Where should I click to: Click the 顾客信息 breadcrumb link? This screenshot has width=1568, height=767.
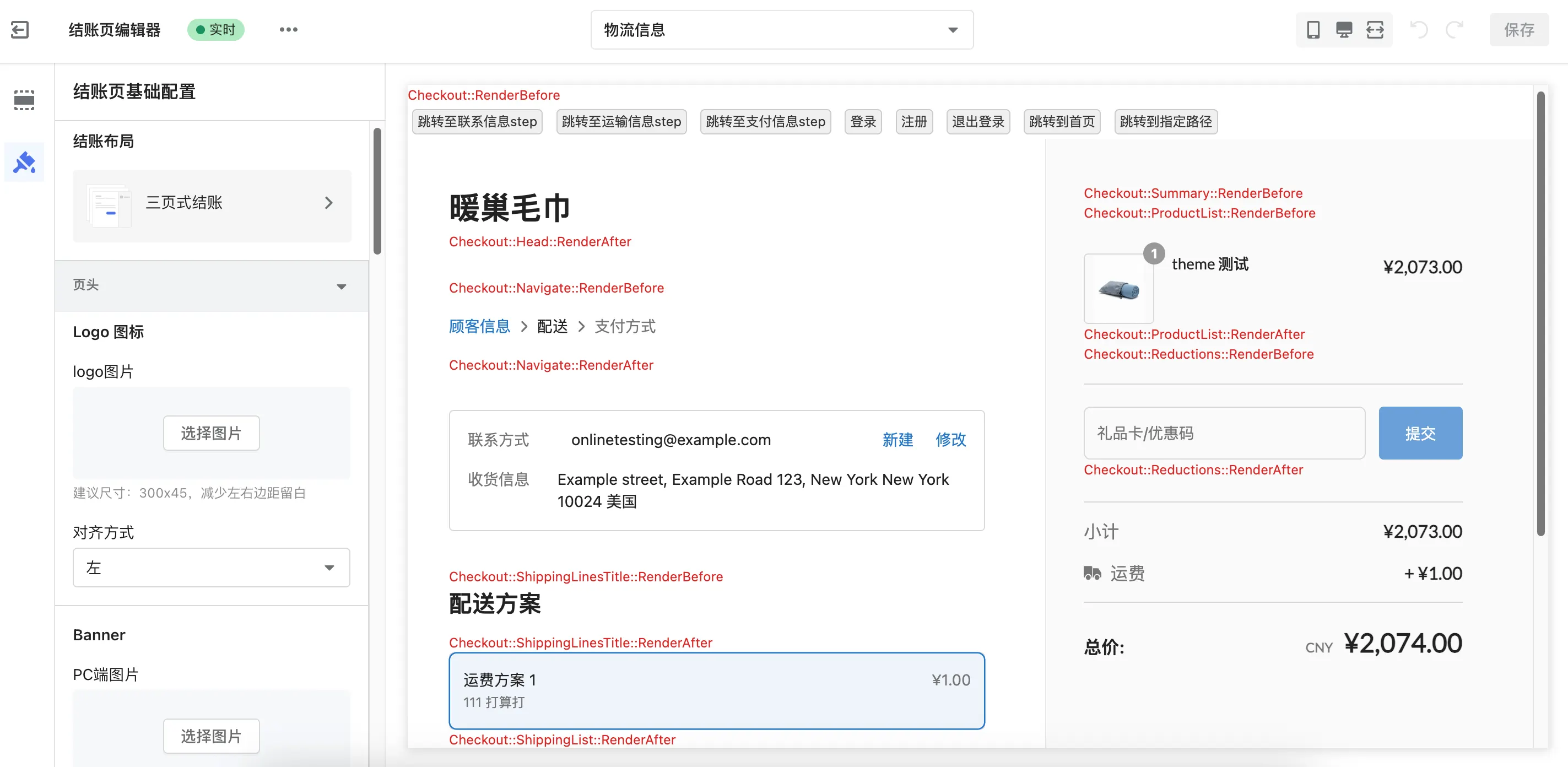pyautogui.click(x=480, y=326)
